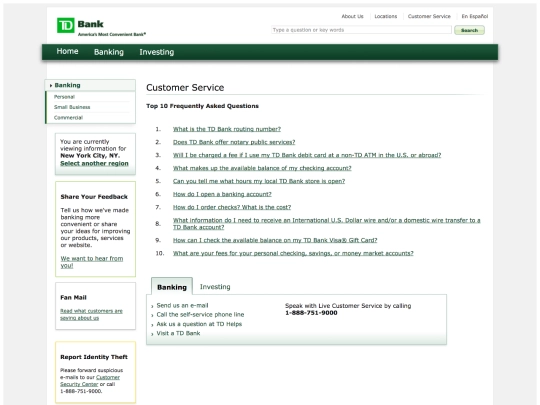540x405 pixels.
Task: Open How do I open a banking account
Action: coord(222,194)
